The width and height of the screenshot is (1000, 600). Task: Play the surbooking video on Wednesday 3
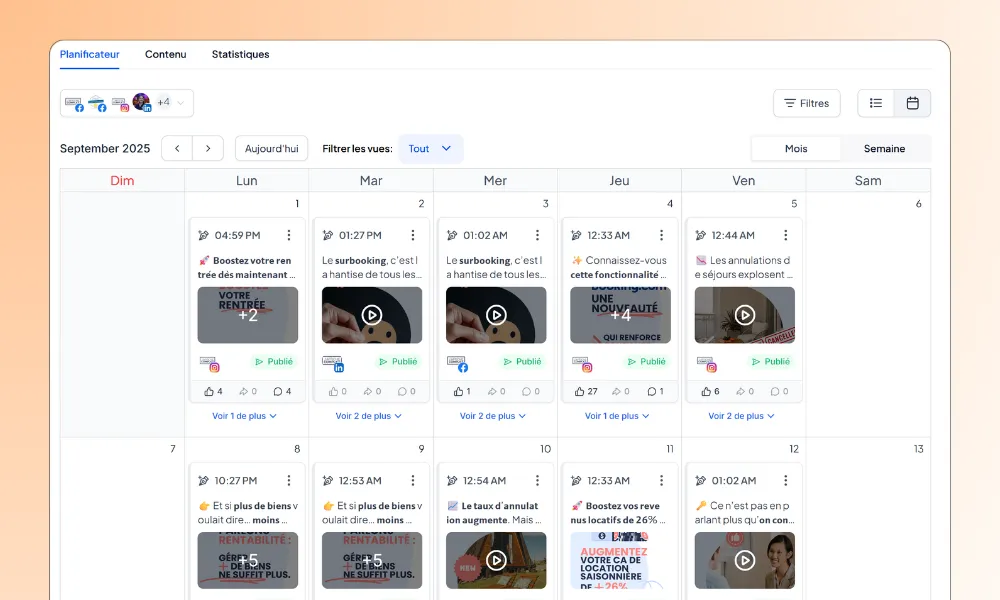coord(496,315)
